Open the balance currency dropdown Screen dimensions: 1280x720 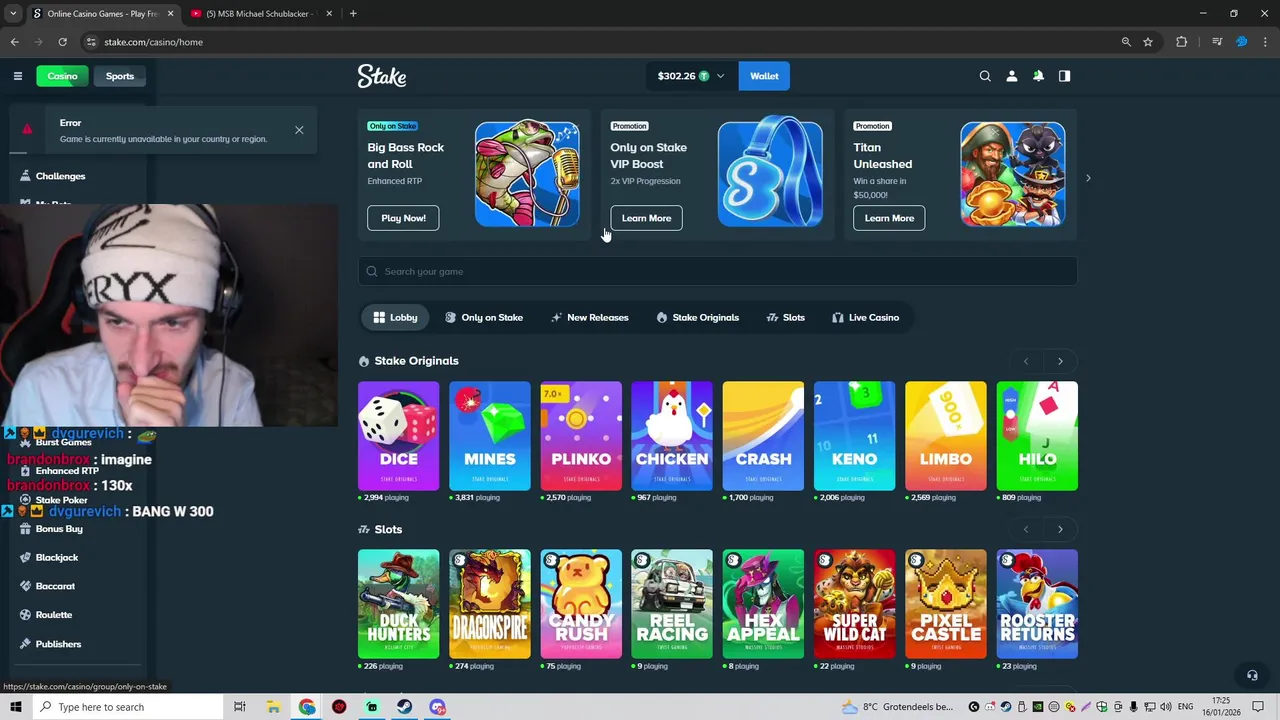click(x=690, y=76)
